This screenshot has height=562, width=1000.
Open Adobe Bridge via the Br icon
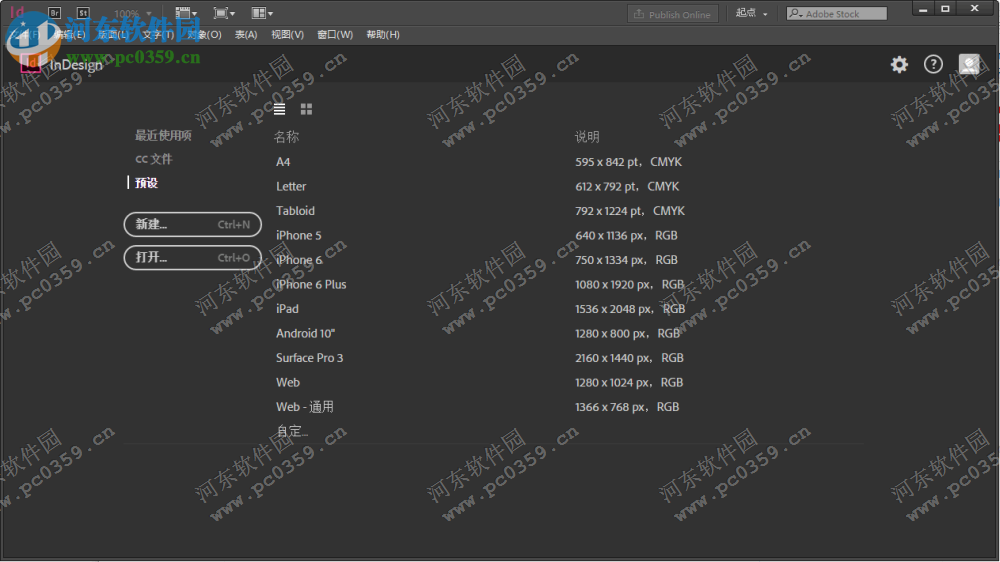click(54, 13)
